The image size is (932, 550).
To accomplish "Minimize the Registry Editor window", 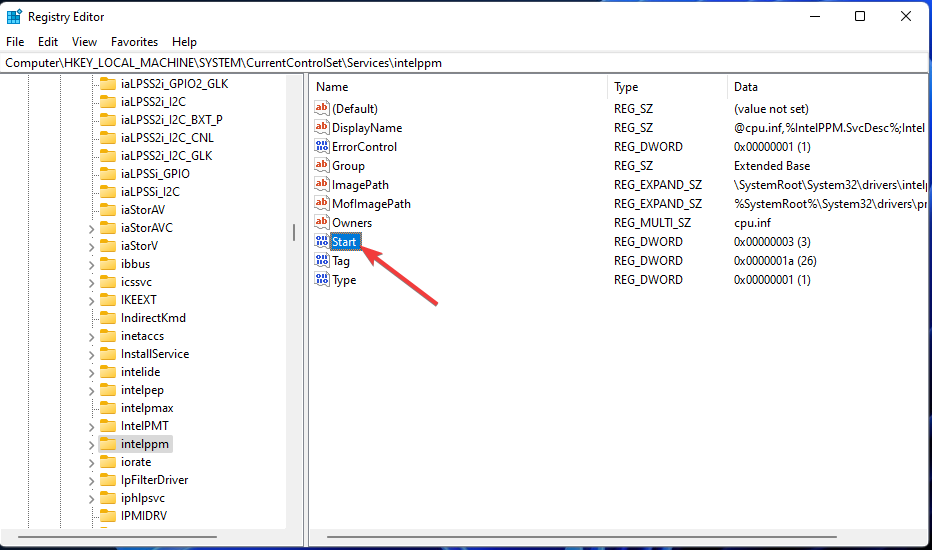I will pyautogui.click(x=815, y=16).
